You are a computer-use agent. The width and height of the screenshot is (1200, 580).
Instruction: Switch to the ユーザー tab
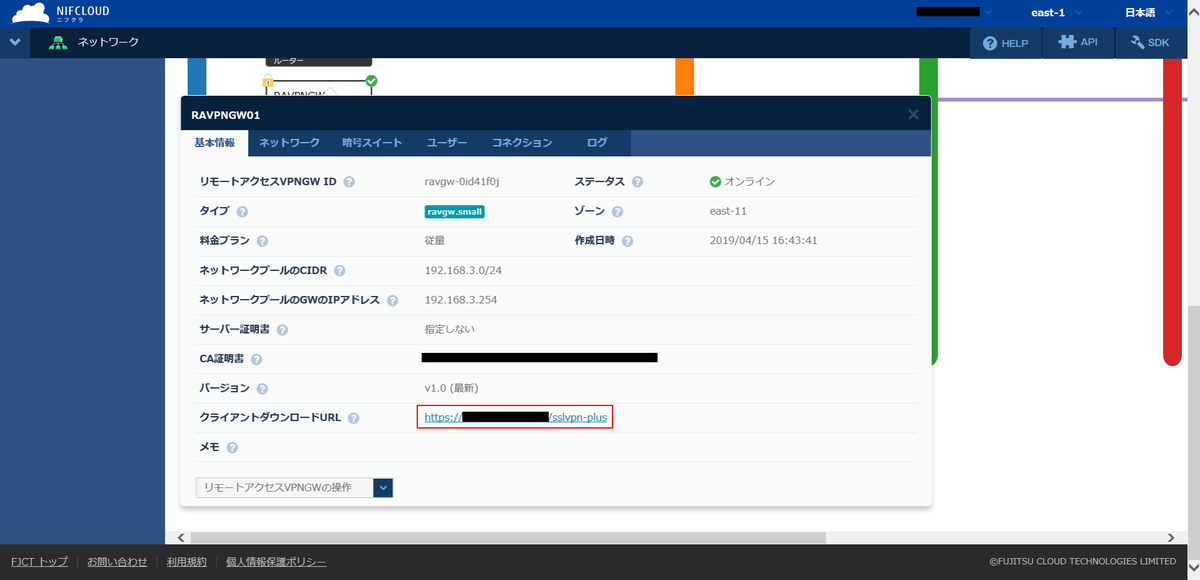point(446,142)
